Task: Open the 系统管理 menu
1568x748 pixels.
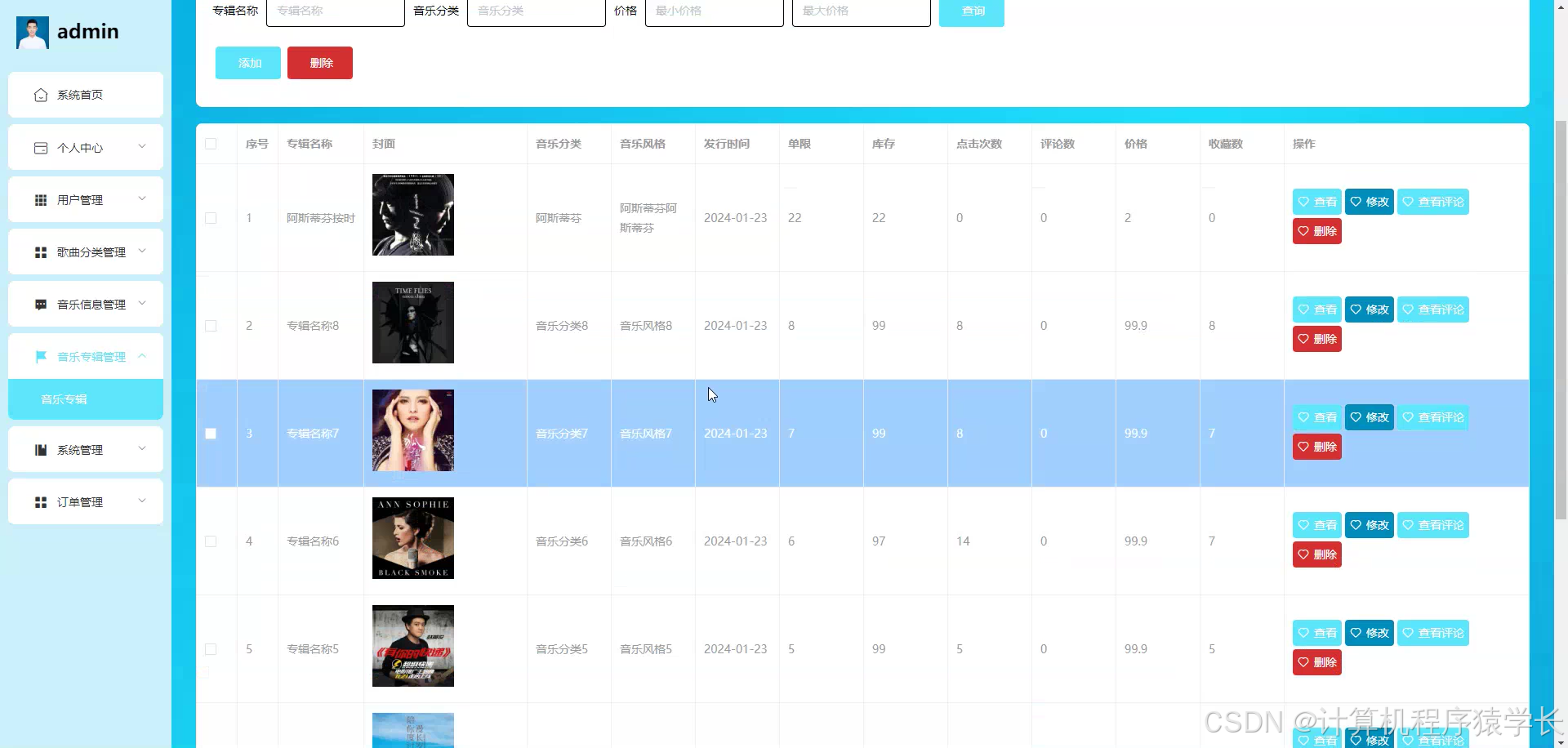Action: click(86, 449)
